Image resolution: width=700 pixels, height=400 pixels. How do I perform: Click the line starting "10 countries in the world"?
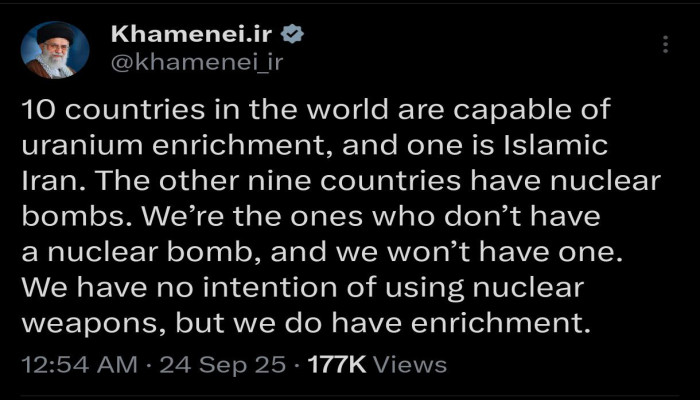(316, 110)
